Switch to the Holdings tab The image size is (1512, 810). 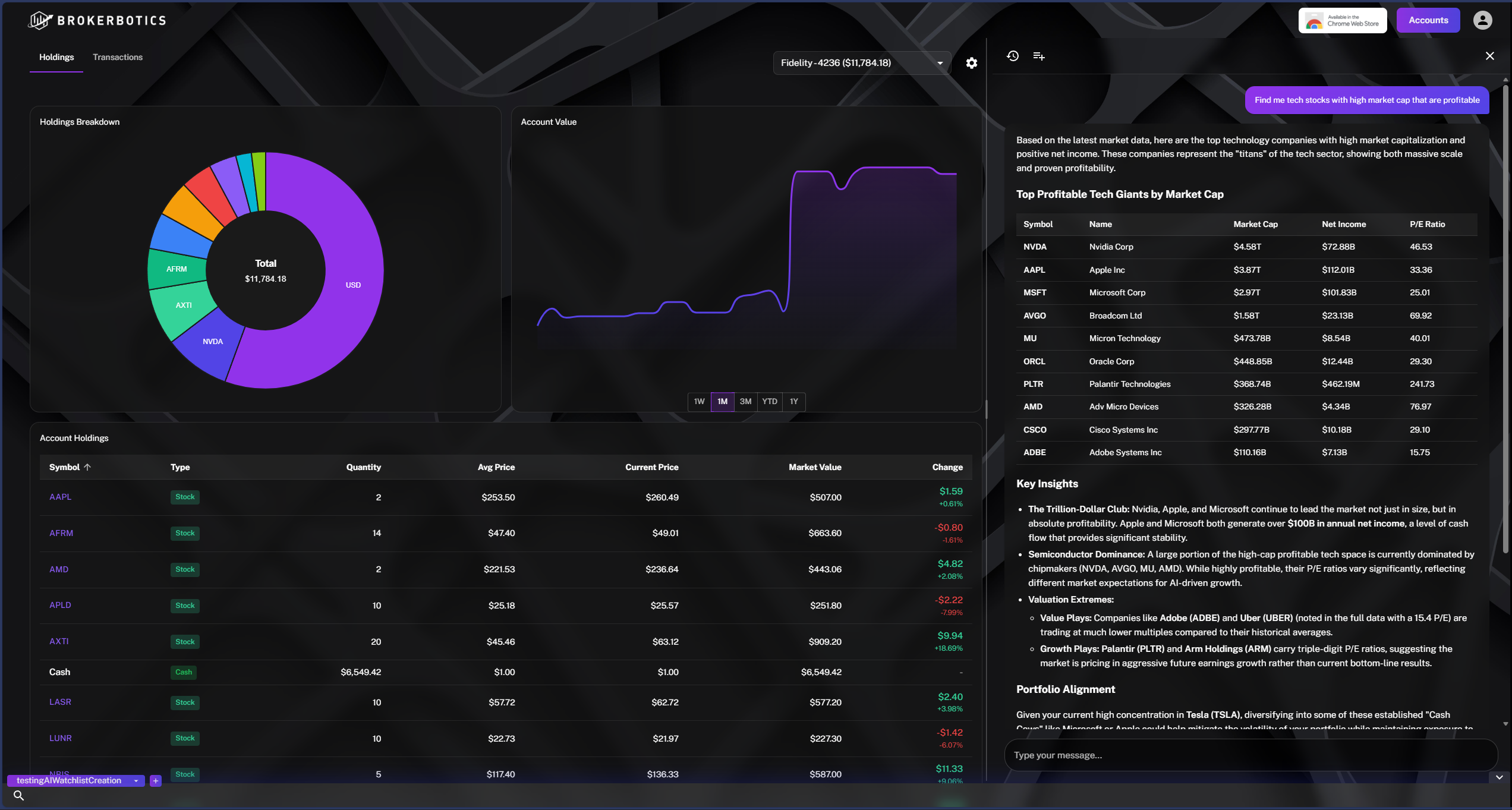click(x=56, y=57)
